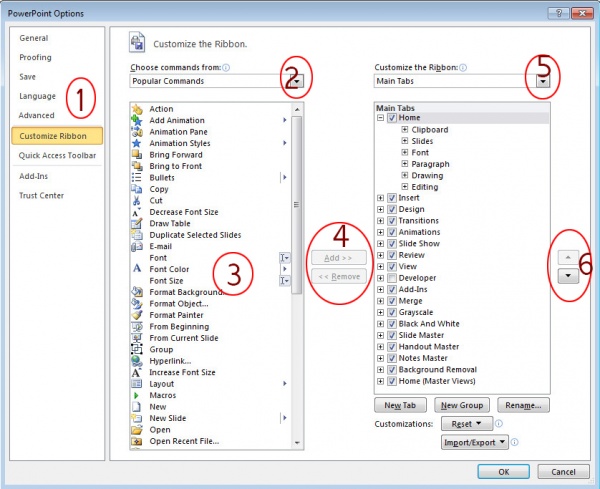The height and width of the screenshot is (489, 600).
Task: Open the Advanced options page
Action: coord(36,115)
